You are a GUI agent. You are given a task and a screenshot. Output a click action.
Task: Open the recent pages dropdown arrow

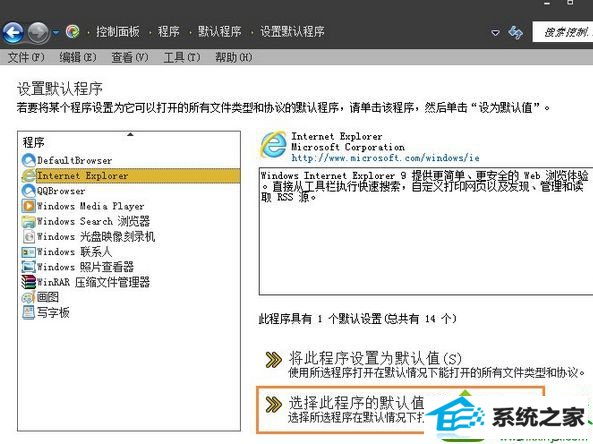click(56, 33)
